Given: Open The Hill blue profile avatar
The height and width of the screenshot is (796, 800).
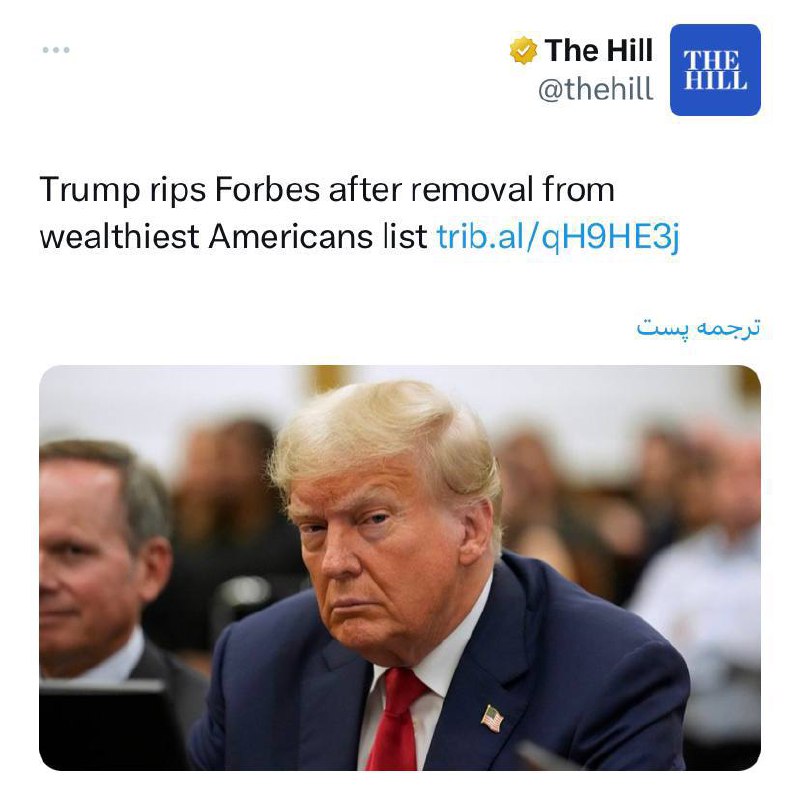Looking at the screenshot, I should pyautogui.click(x=715, y=70).
